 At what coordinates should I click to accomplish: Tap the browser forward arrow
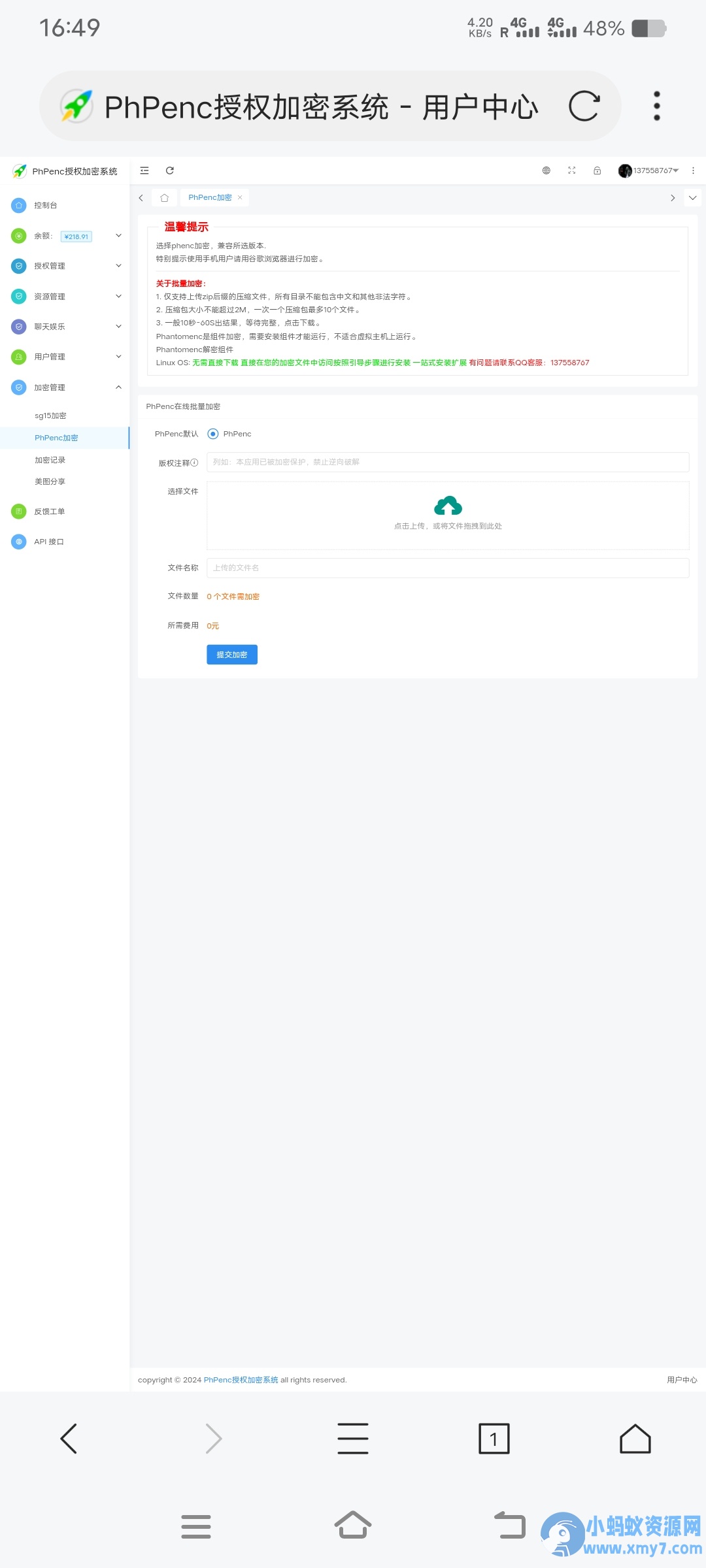[x=214, y=1439]
